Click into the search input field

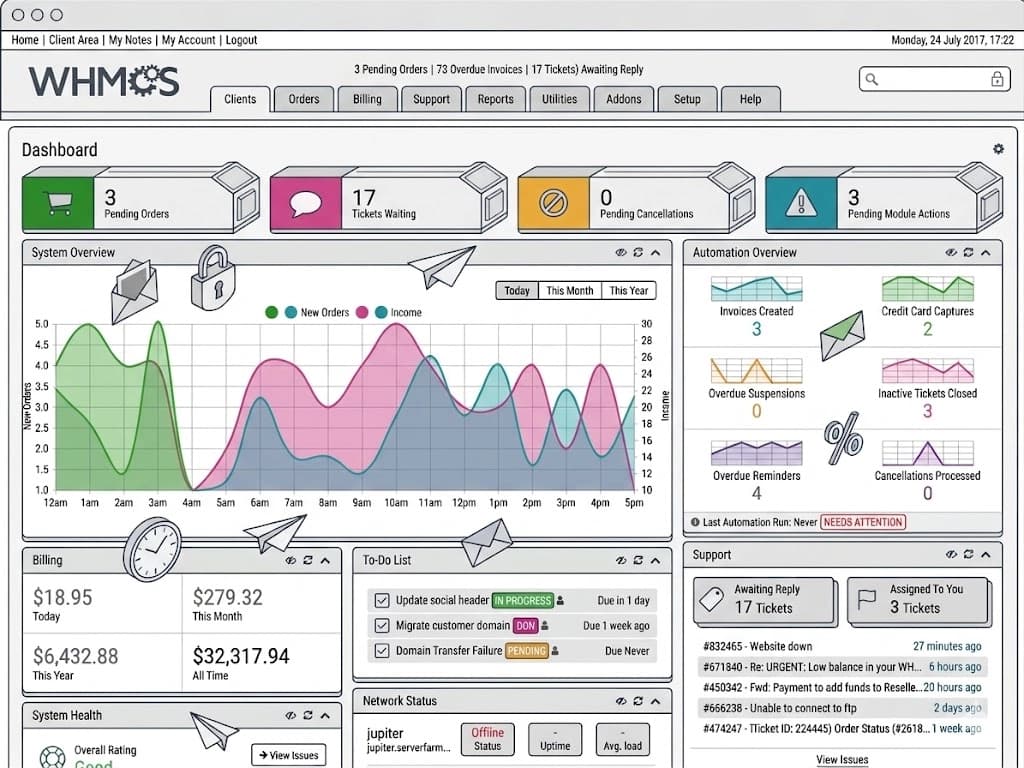pyautogui.click(x=934, y=80)
